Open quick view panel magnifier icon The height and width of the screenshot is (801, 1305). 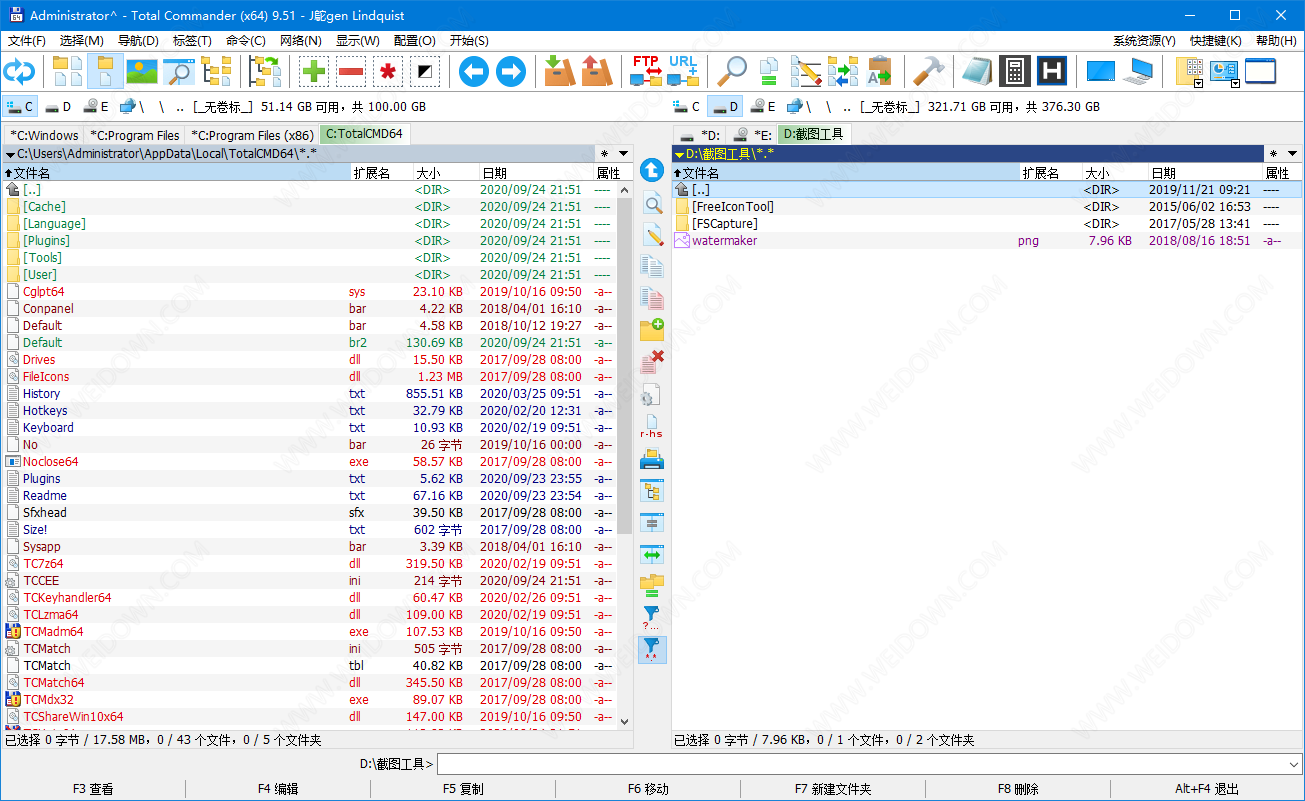[x=179, y=71]
